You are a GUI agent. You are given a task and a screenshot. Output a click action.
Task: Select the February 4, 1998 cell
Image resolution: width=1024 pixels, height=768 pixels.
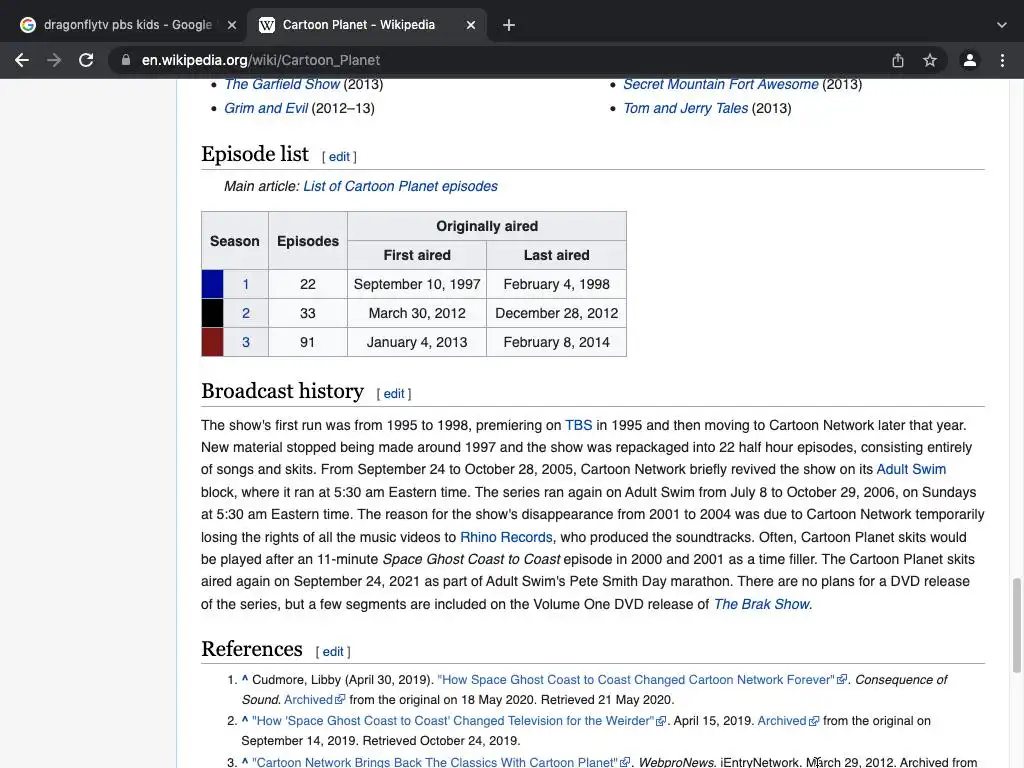click(x=556, y=284)
